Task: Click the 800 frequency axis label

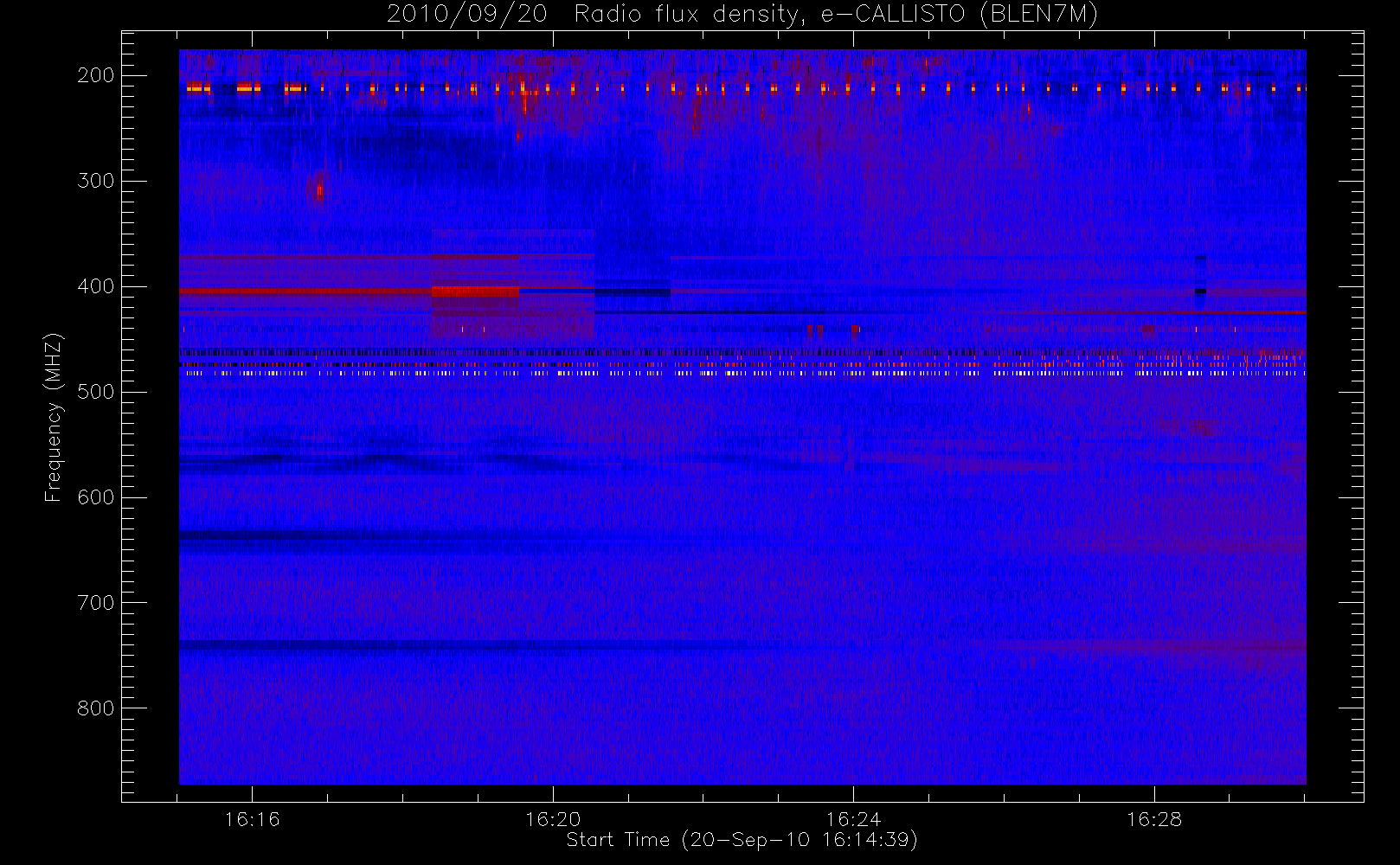Action: pos(96,708)
